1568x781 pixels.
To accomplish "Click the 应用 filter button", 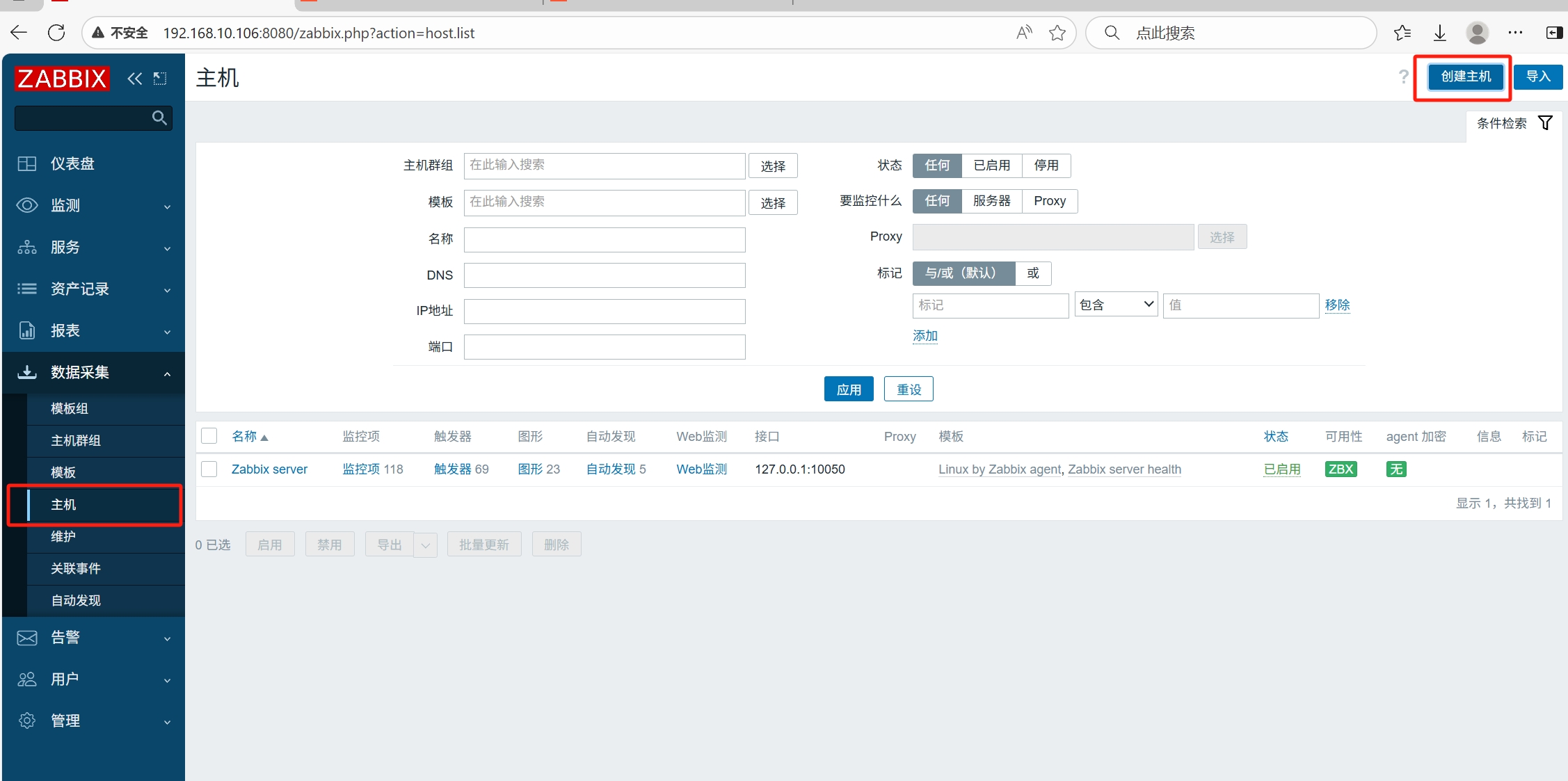I will pyautogui.click(x=849, y=389).
